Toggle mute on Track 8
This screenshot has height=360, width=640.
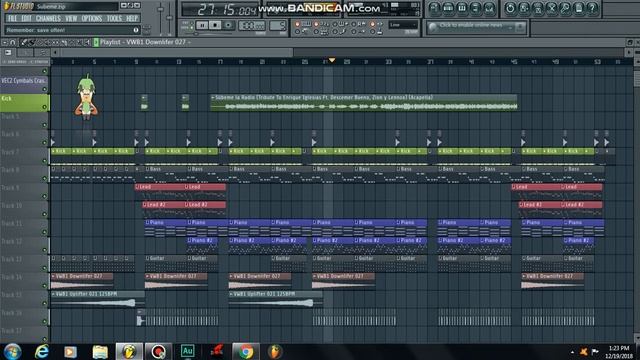click(44, 178)
